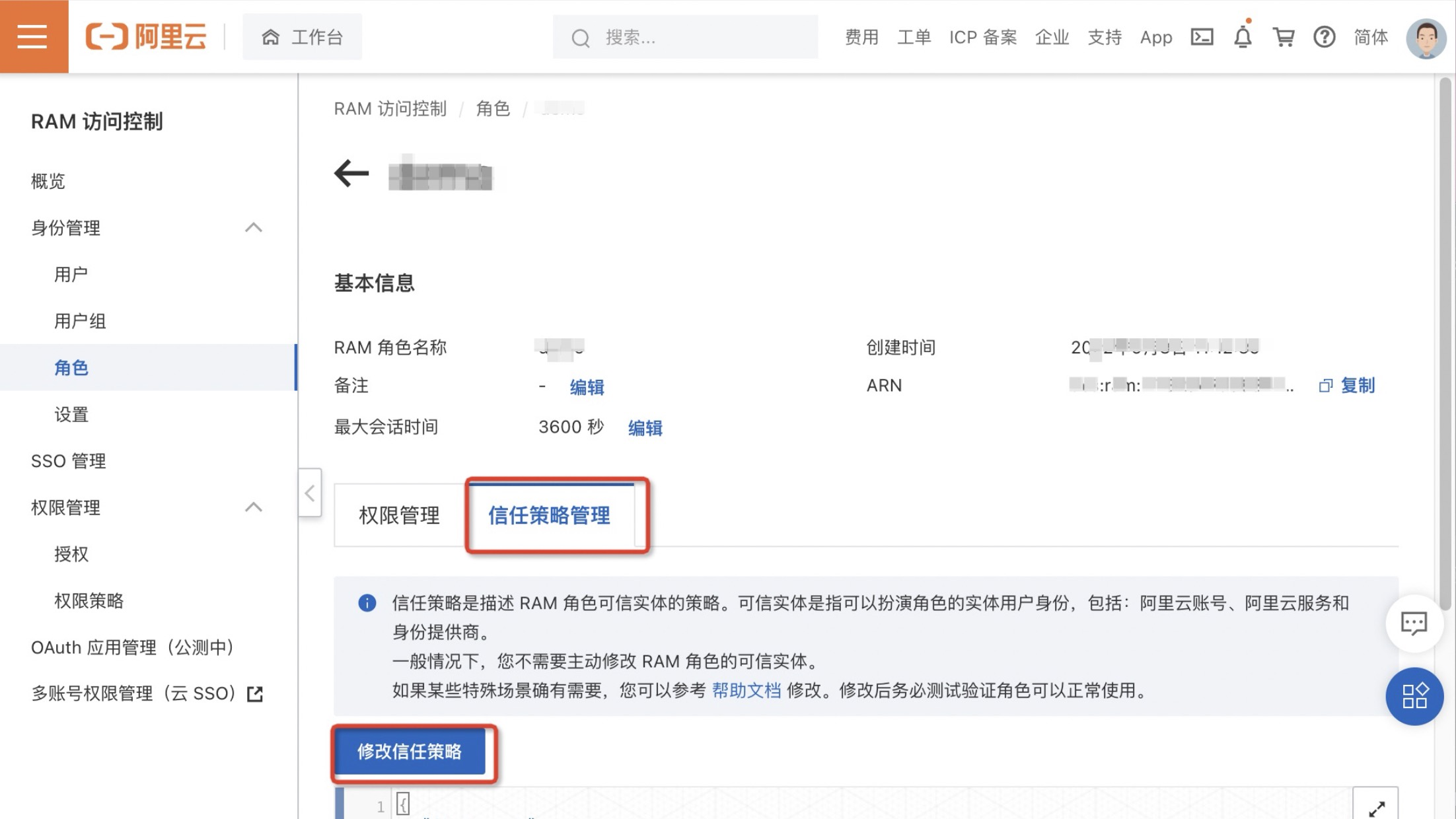1456x819 pixels.
Task: Open the chat feedback bubble
Action: point(1413,623)
